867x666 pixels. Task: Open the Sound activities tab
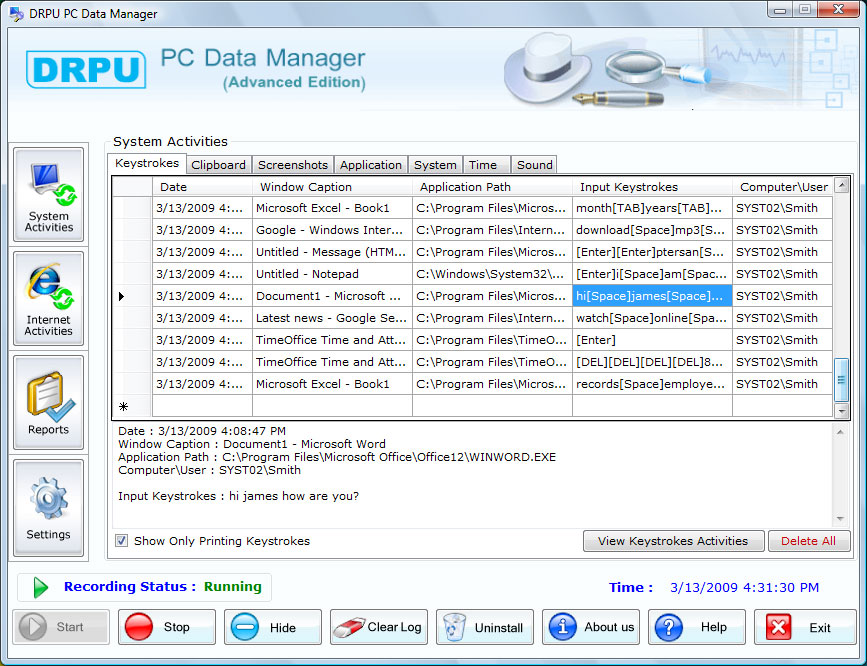click(534, 164)
